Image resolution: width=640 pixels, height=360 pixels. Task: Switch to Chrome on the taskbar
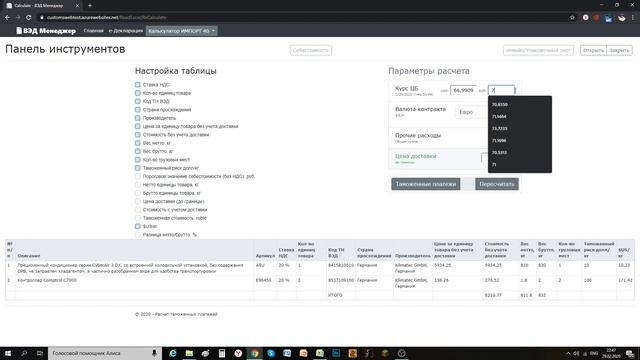[254, 353]
